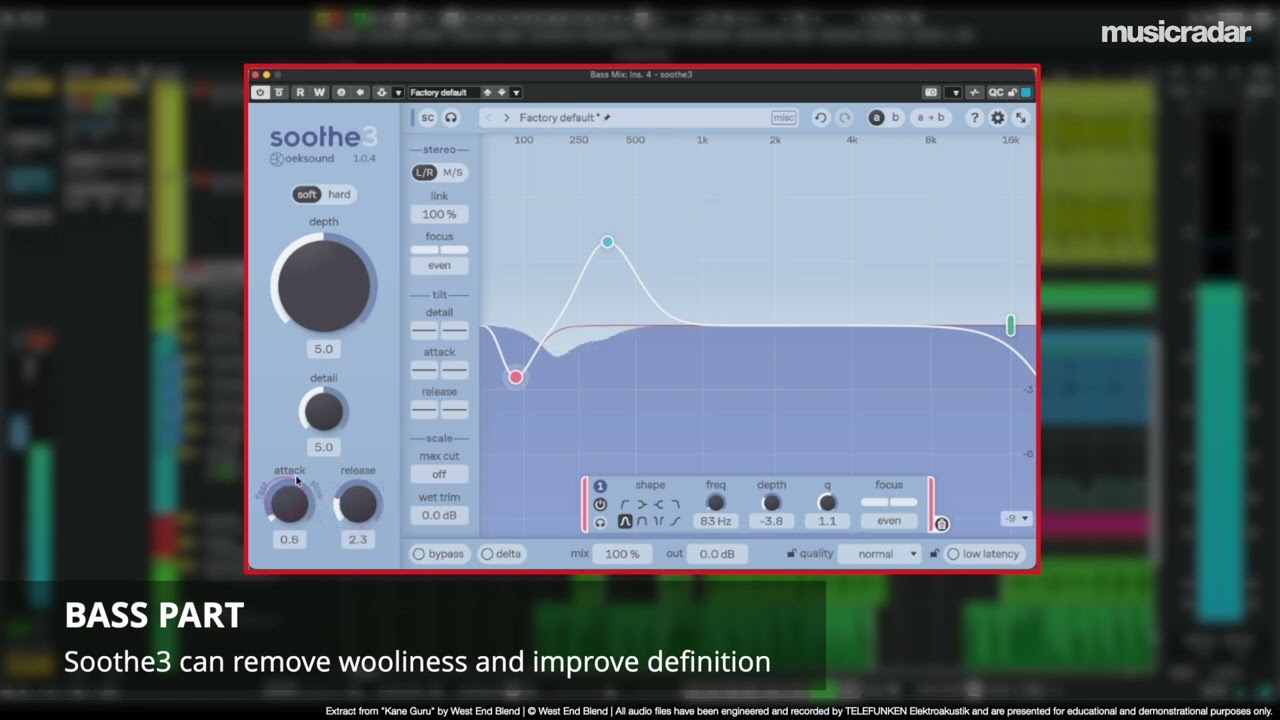Click the band q value 1.1
This screenshot has height=720, width=1280.
827,521
